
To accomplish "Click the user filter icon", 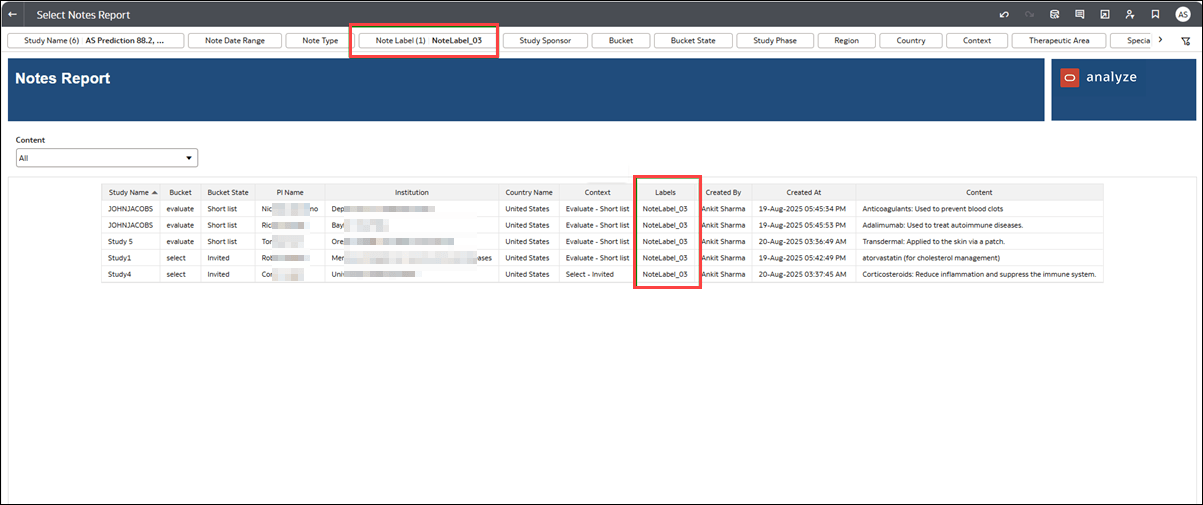I will coord(1129,15).
